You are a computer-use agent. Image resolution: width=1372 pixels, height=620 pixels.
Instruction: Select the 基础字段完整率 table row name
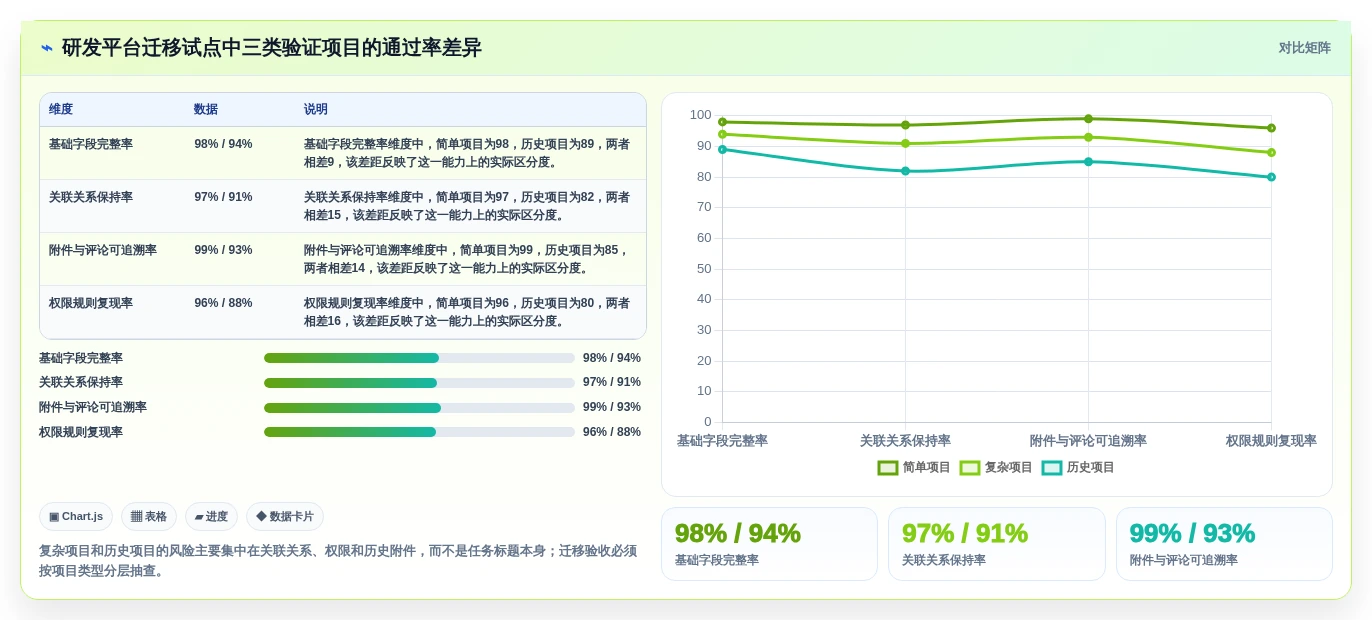click(91, 144)
